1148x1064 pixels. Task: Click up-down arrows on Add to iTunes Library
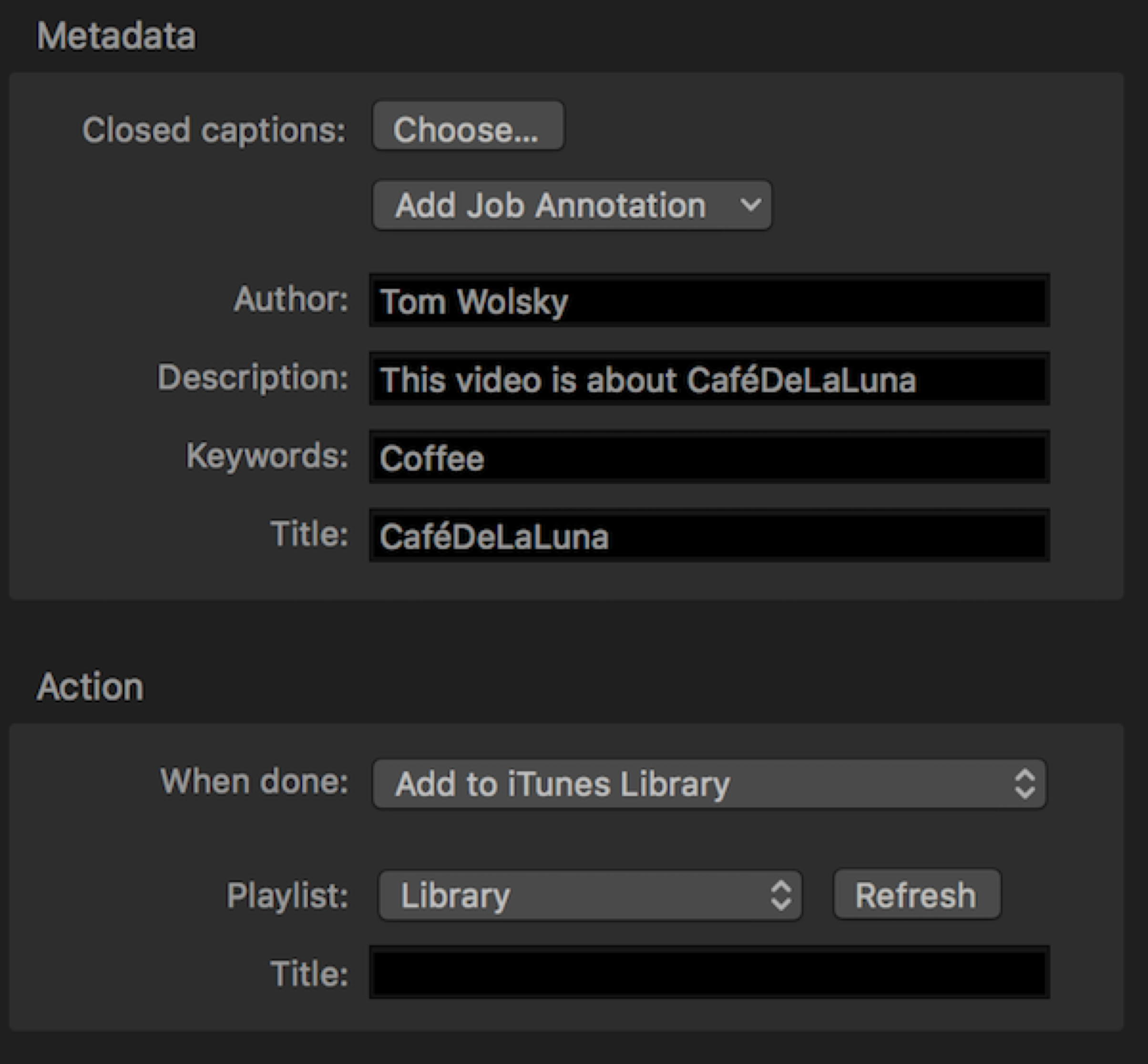tap(1024, 784)
